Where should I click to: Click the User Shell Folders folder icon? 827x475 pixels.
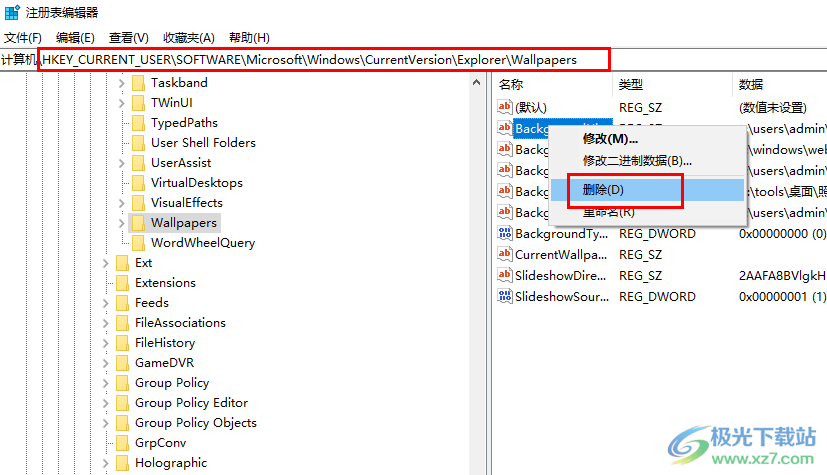[x=138, y=143]
